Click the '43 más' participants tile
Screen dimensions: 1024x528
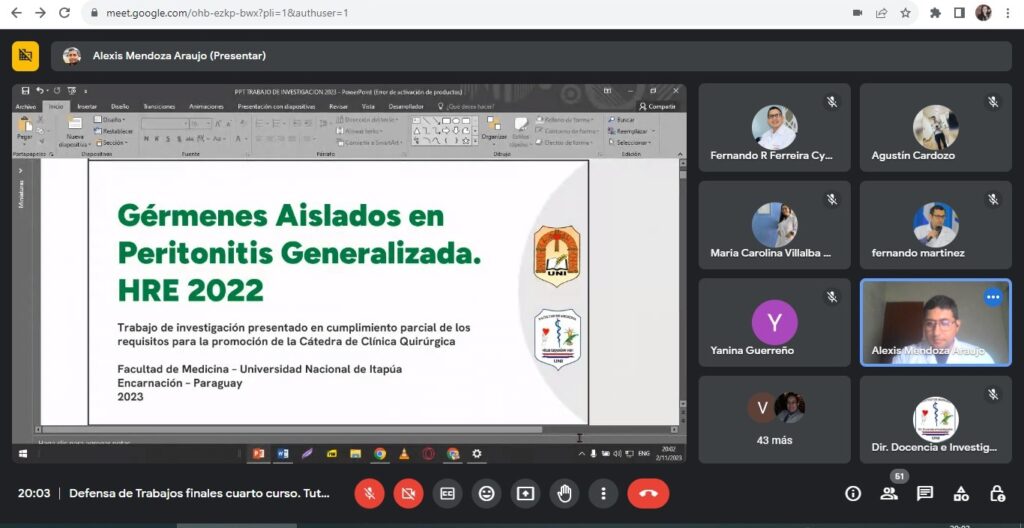point(774,419)
